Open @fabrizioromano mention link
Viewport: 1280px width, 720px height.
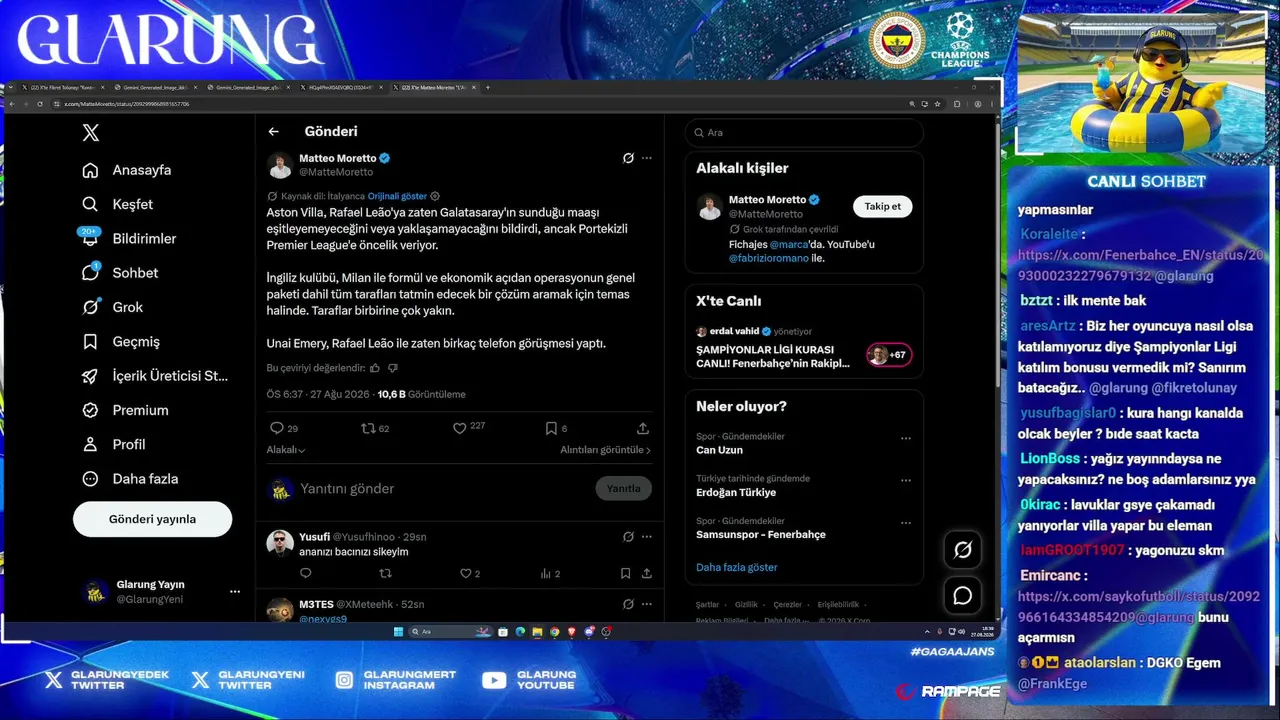click(768, 258)
